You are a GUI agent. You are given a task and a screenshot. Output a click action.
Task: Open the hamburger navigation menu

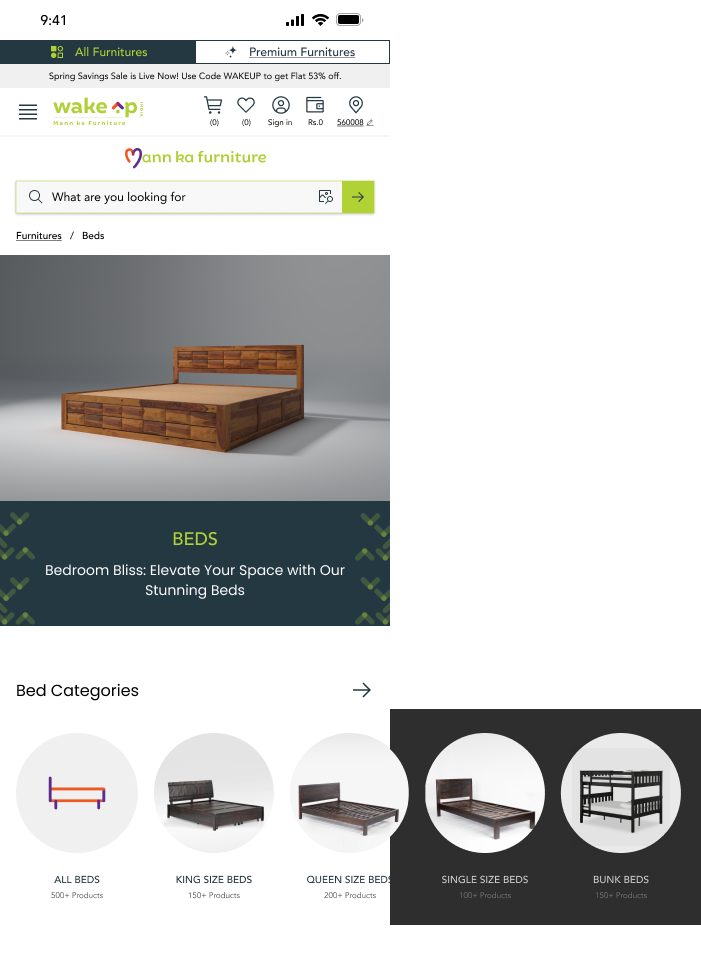pyautogui.click(x=28, y=112)
